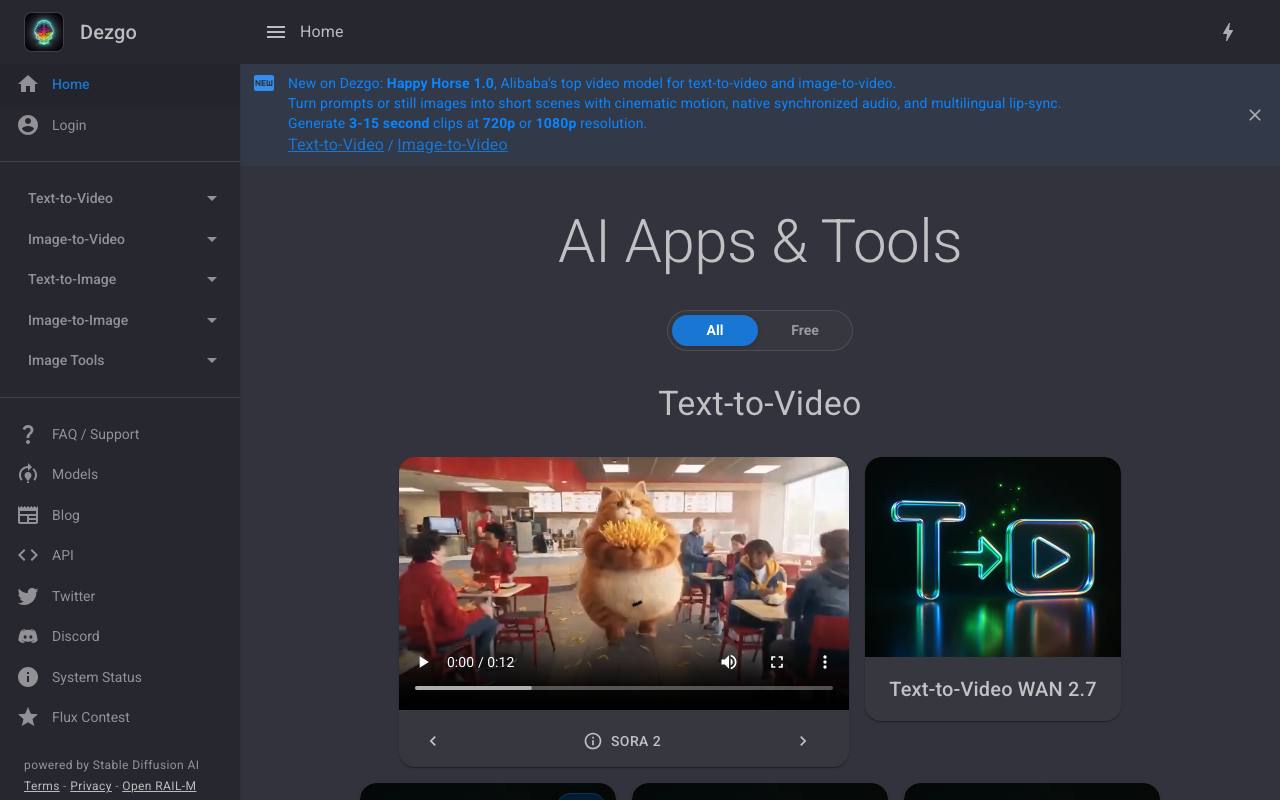Click the Flux Contest star icon

(28, 717)
